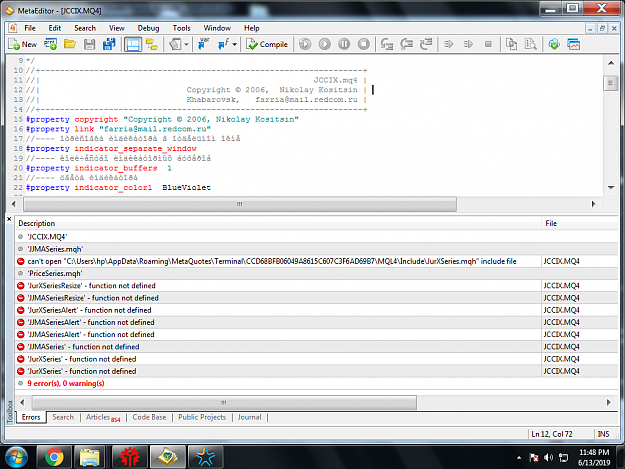Click the Step Over debug icon
Image resolution: width=625 pixels, height=469 pixels.
tap(406, 44)
